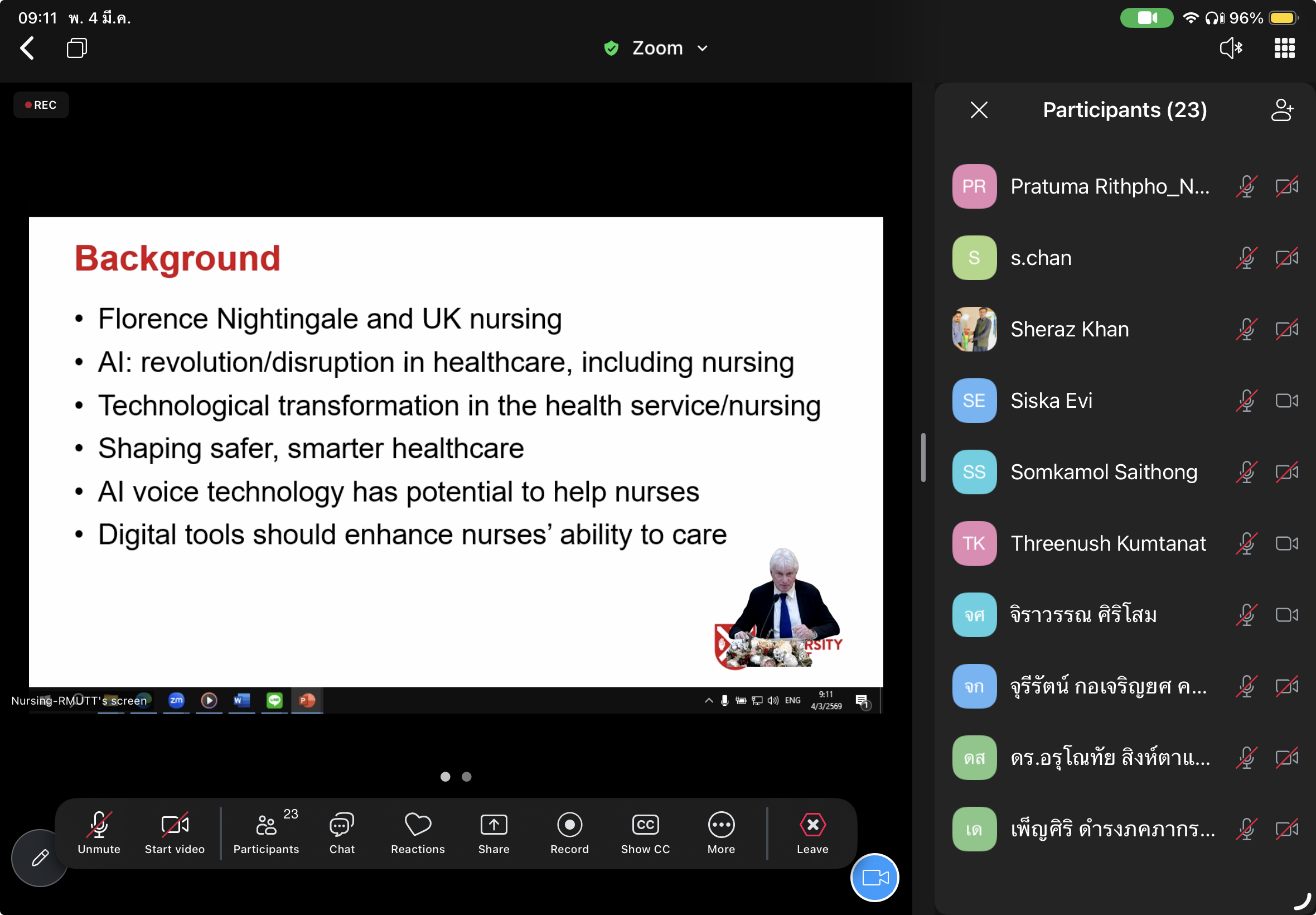Screen dimensions: 1316x915
Task: Tap the Share screen icon
Action: click(x=493, y=832)
